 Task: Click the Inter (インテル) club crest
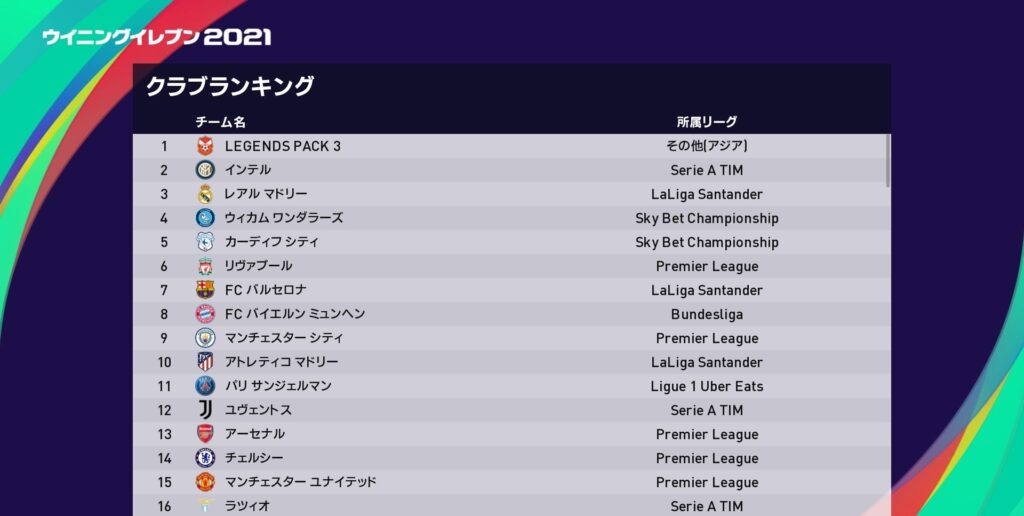pos(205,170)
